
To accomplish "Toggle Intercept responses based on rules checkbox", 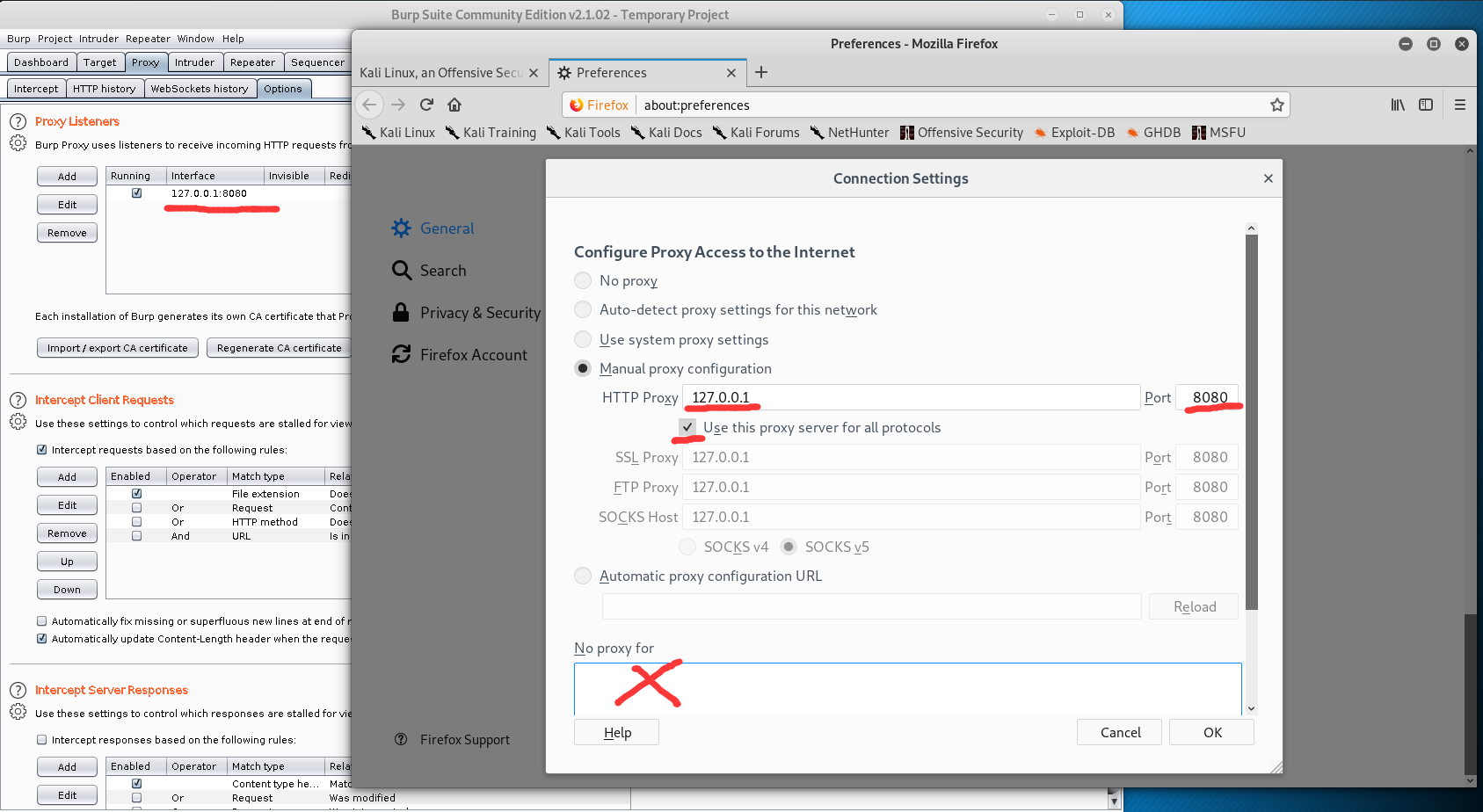I will pyautogui.click(x=41, y=740).
